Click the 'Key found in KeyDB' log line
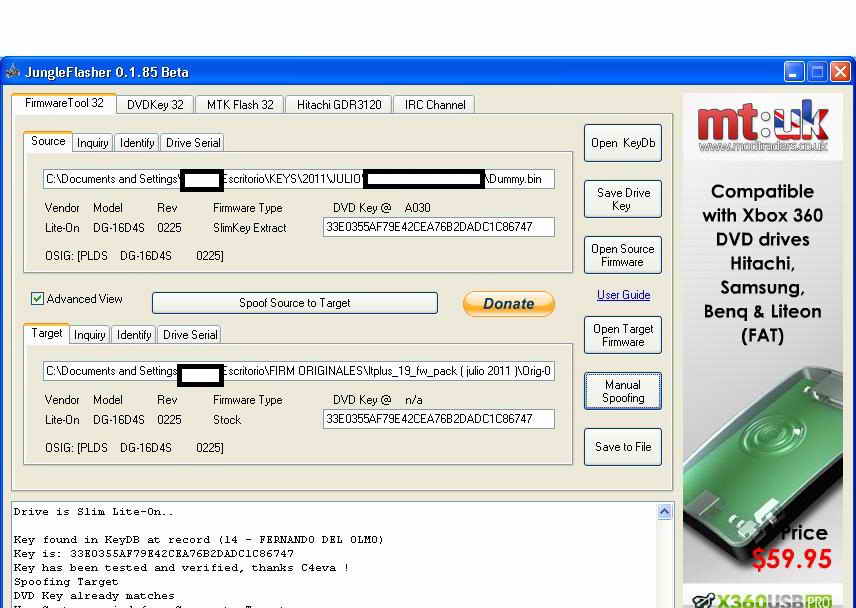Viewport: 856px width, 608px height. tap(198, 540)
